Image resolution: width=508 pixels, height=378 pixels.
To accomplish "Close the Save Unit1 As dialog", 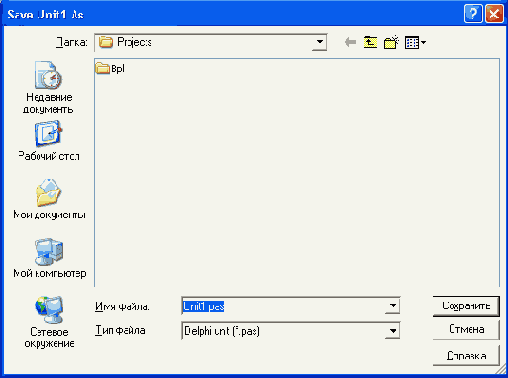I will (494, 14).
